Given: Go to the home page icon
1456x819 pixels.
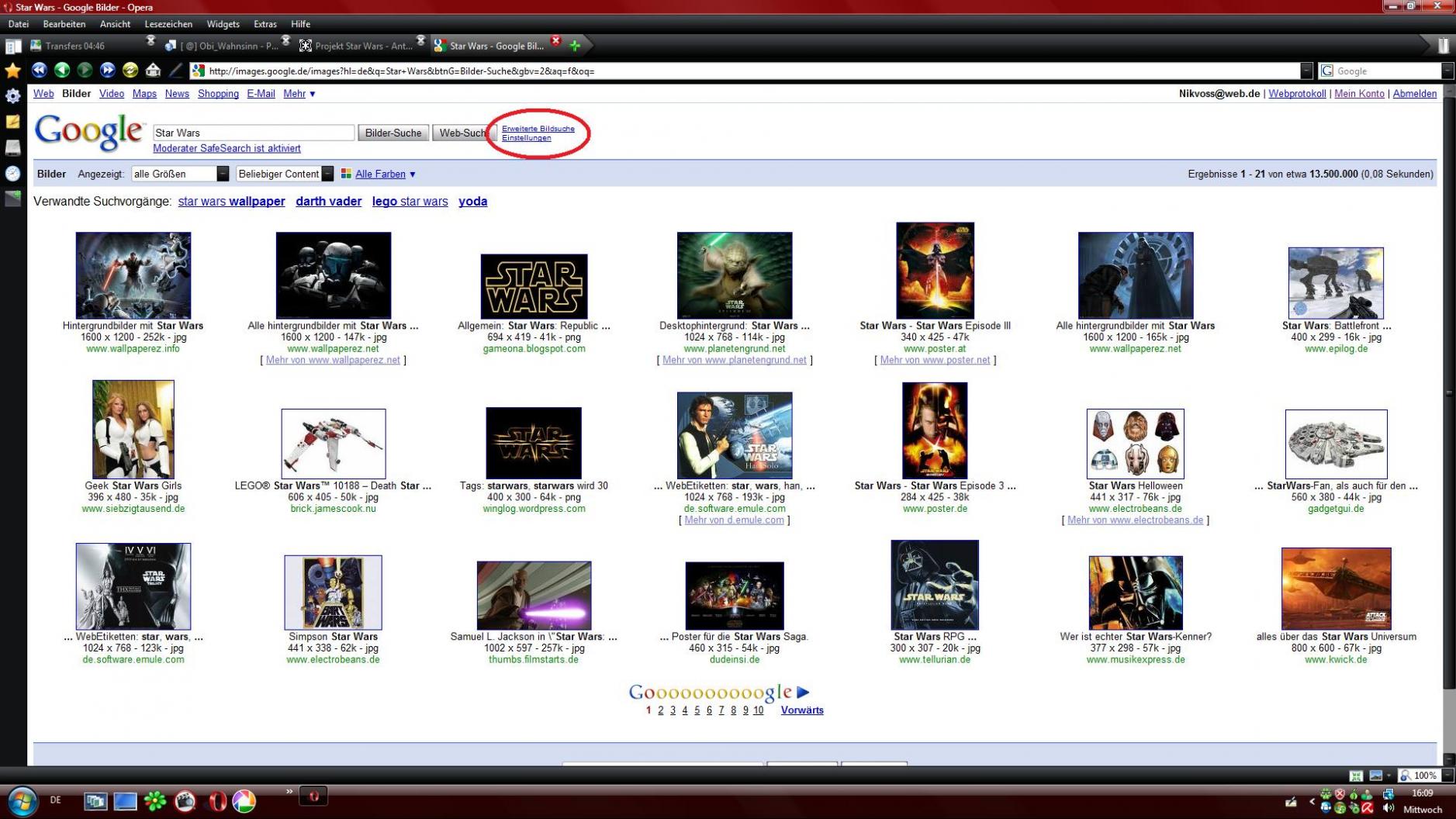Looking at the screenshot, I should coord(153,71).
